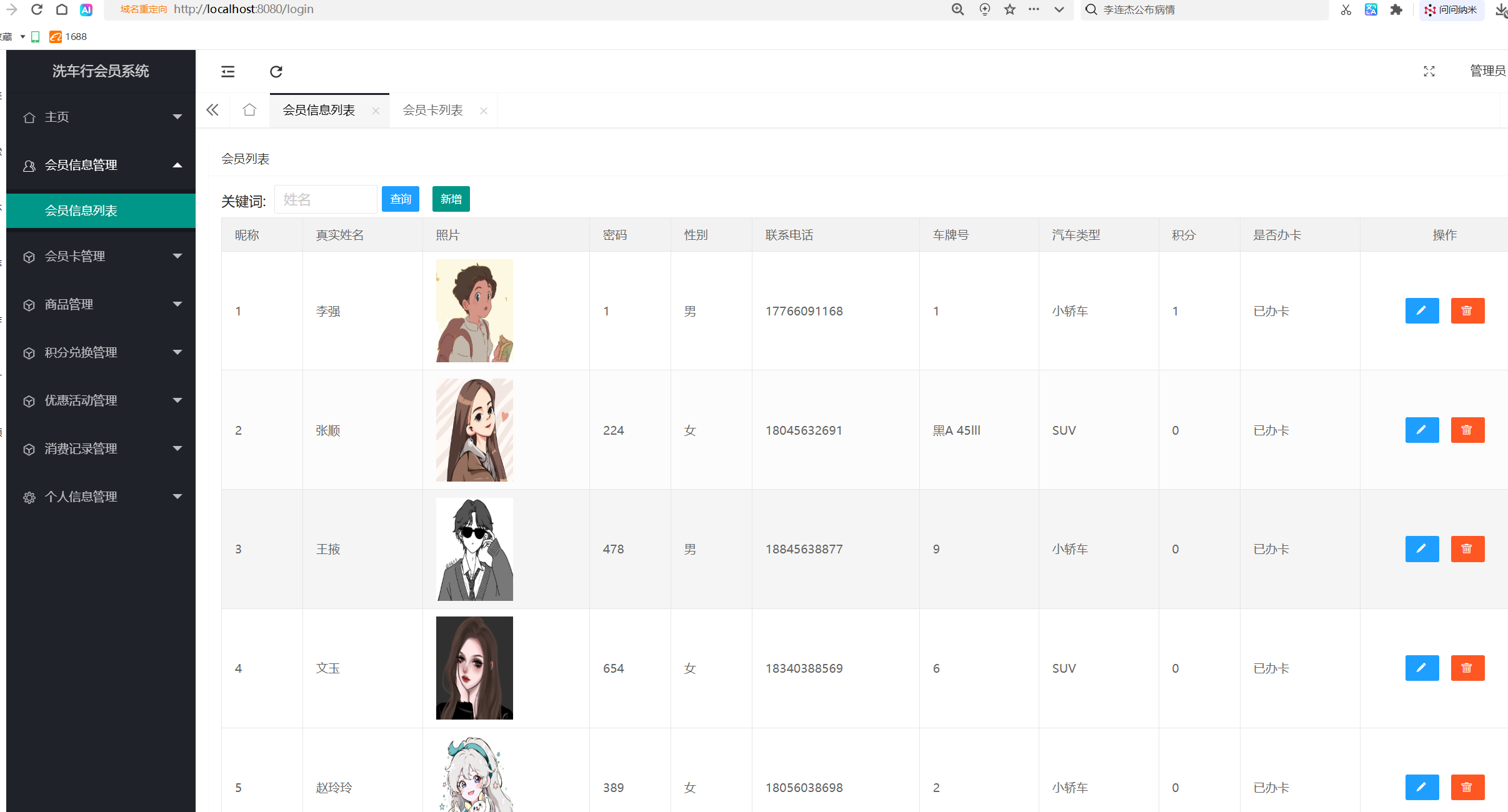The height and width of the screenshot is (812, 1508).
Task: Edit member 李强 with blue pencil icon
Action: coord(1422,310)
